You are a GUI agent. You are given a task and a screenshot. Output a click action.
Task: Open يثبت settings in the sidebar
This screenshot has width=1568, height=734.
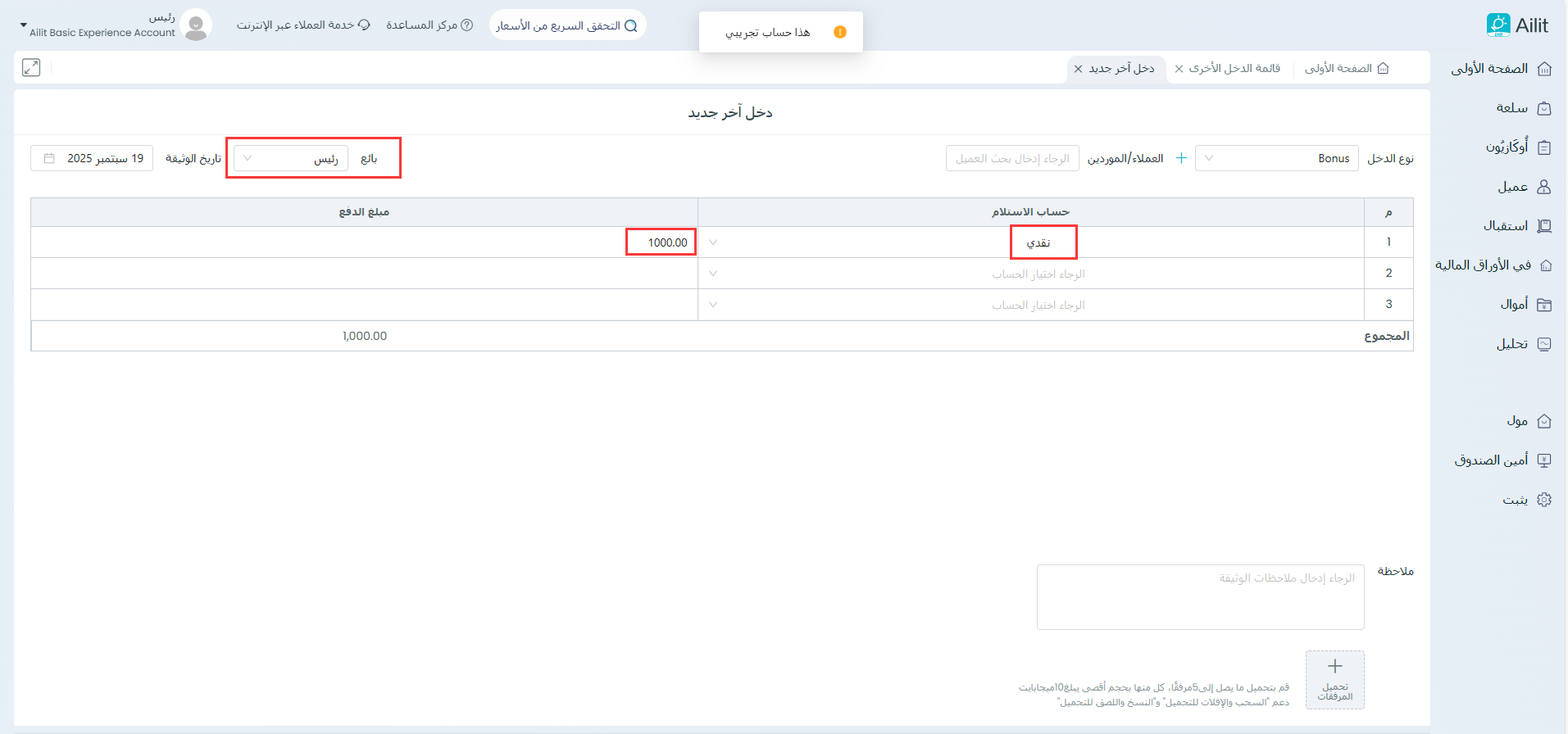coord(1515,500)
